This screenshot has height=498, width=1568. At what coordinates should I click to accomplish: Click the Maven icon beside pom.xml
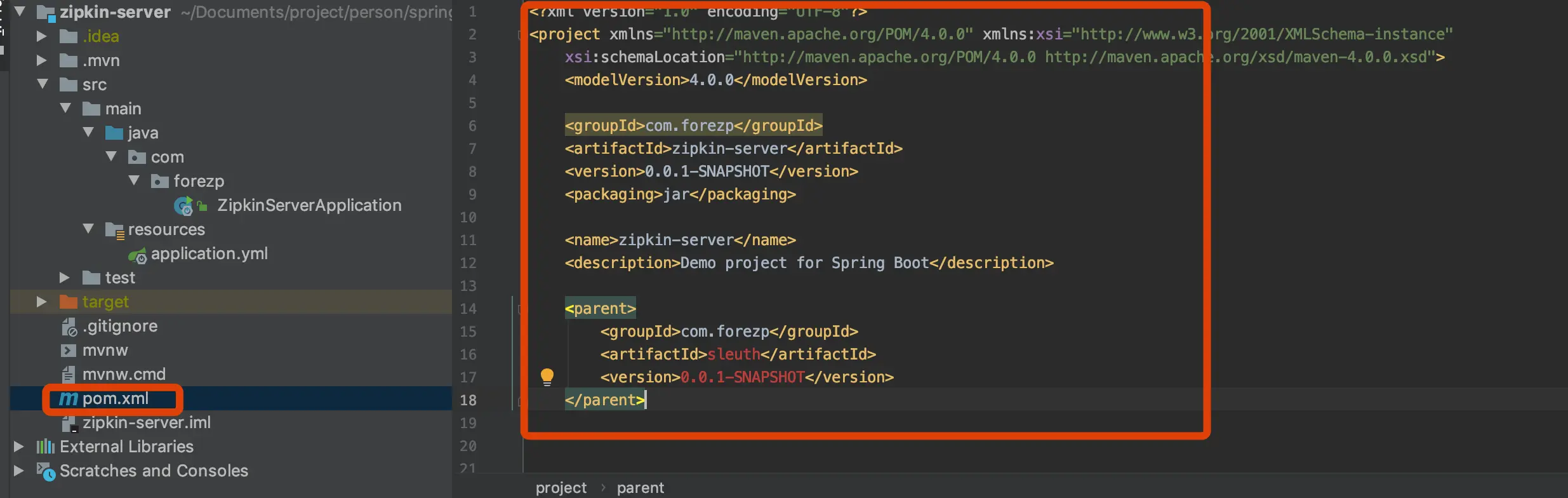point(69,399)
